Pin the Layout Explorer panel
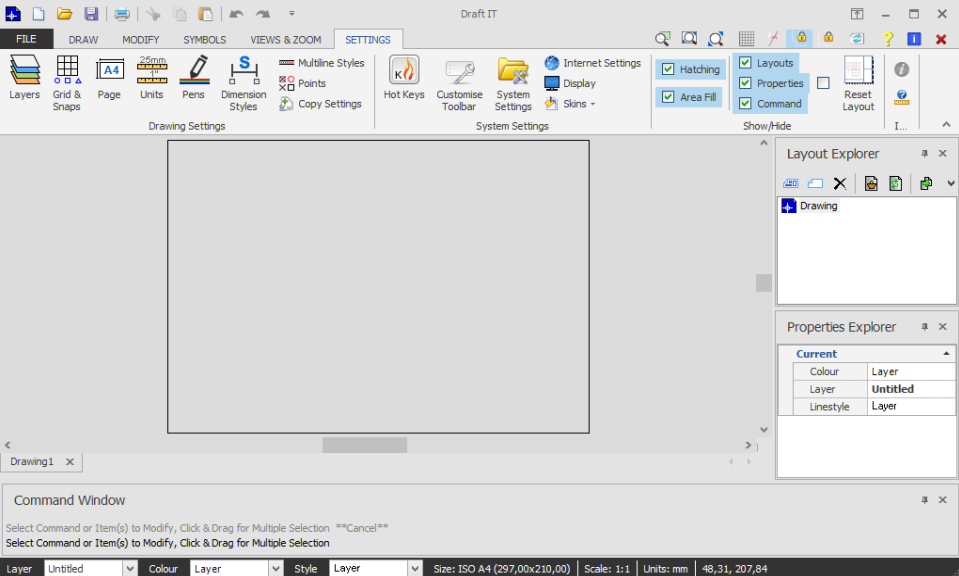Screen dimensions: 959x576 point(925,154)
